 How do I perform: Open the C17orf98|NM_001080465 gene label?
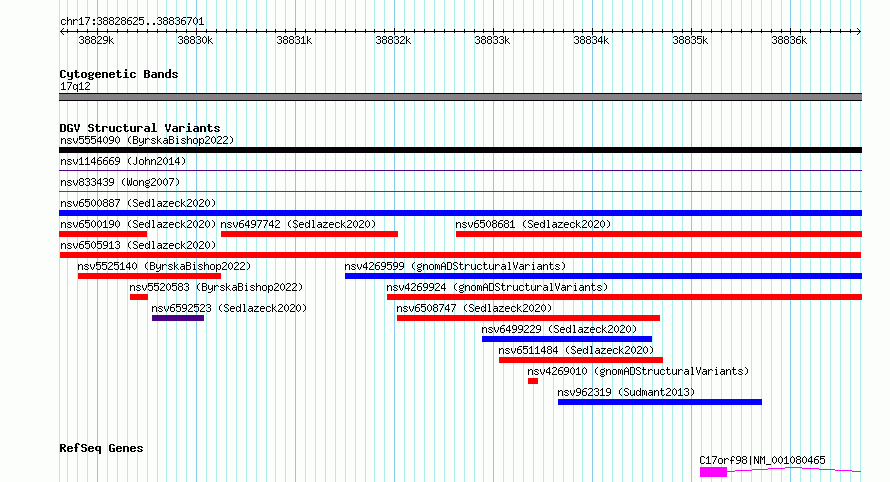762,460
